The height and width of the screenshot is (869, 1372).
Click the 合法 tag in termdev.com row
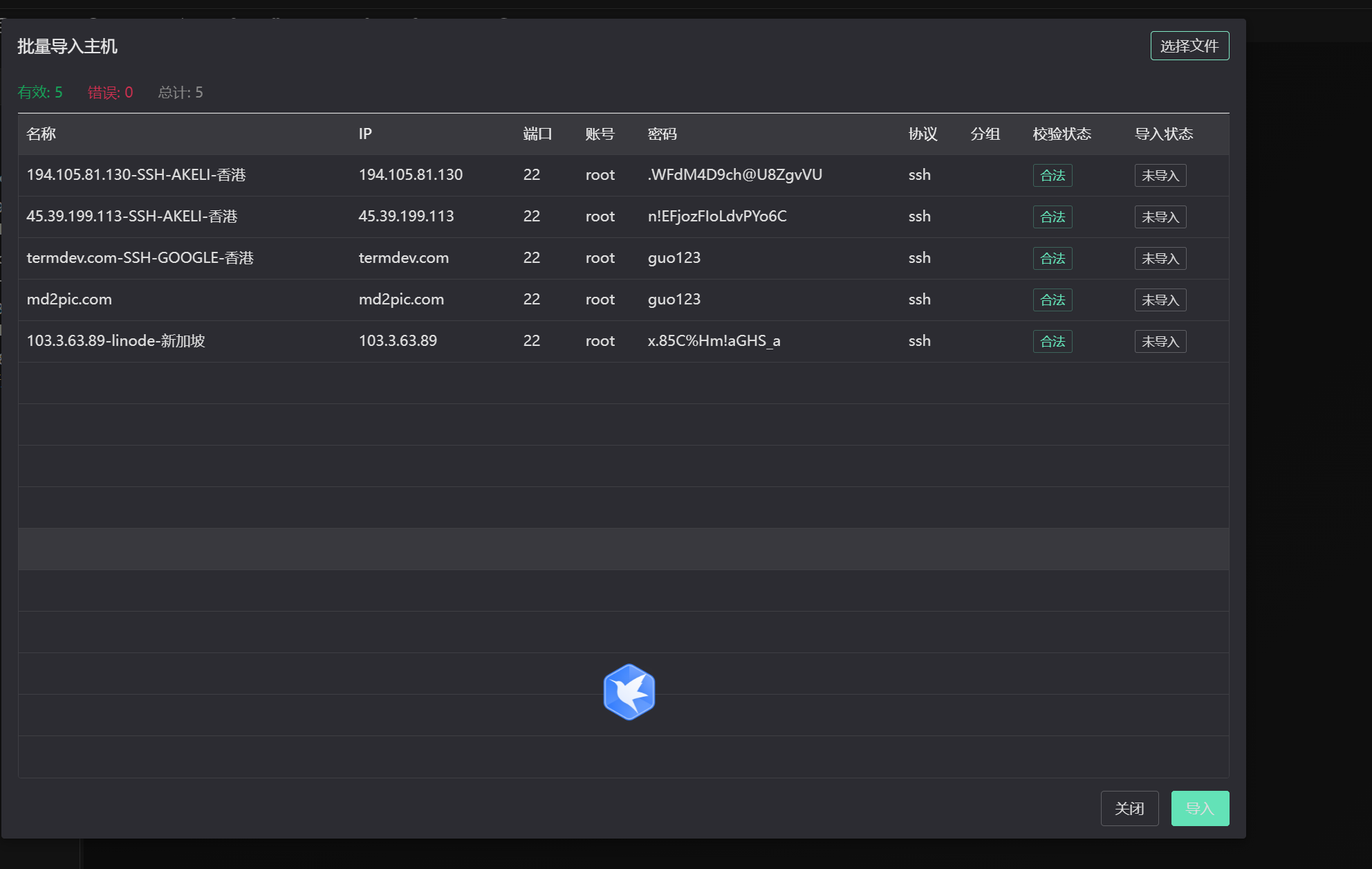click(1052, 258)
